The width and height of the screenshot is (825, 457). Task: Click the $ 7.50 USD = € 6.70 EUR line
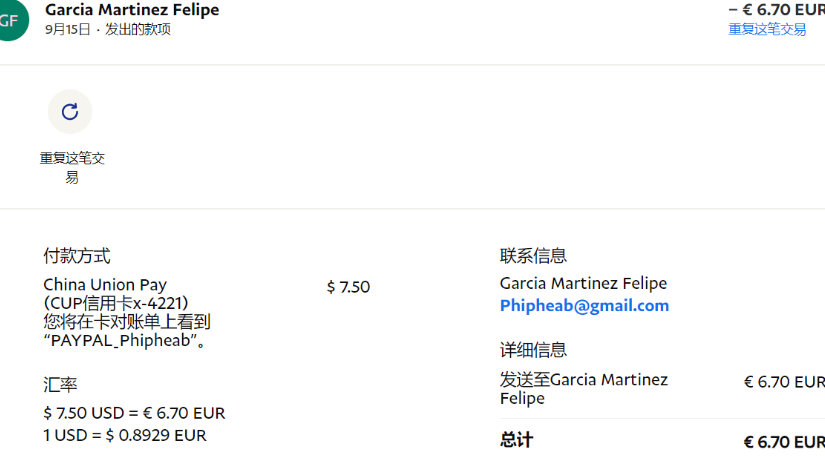click(134, 413)
